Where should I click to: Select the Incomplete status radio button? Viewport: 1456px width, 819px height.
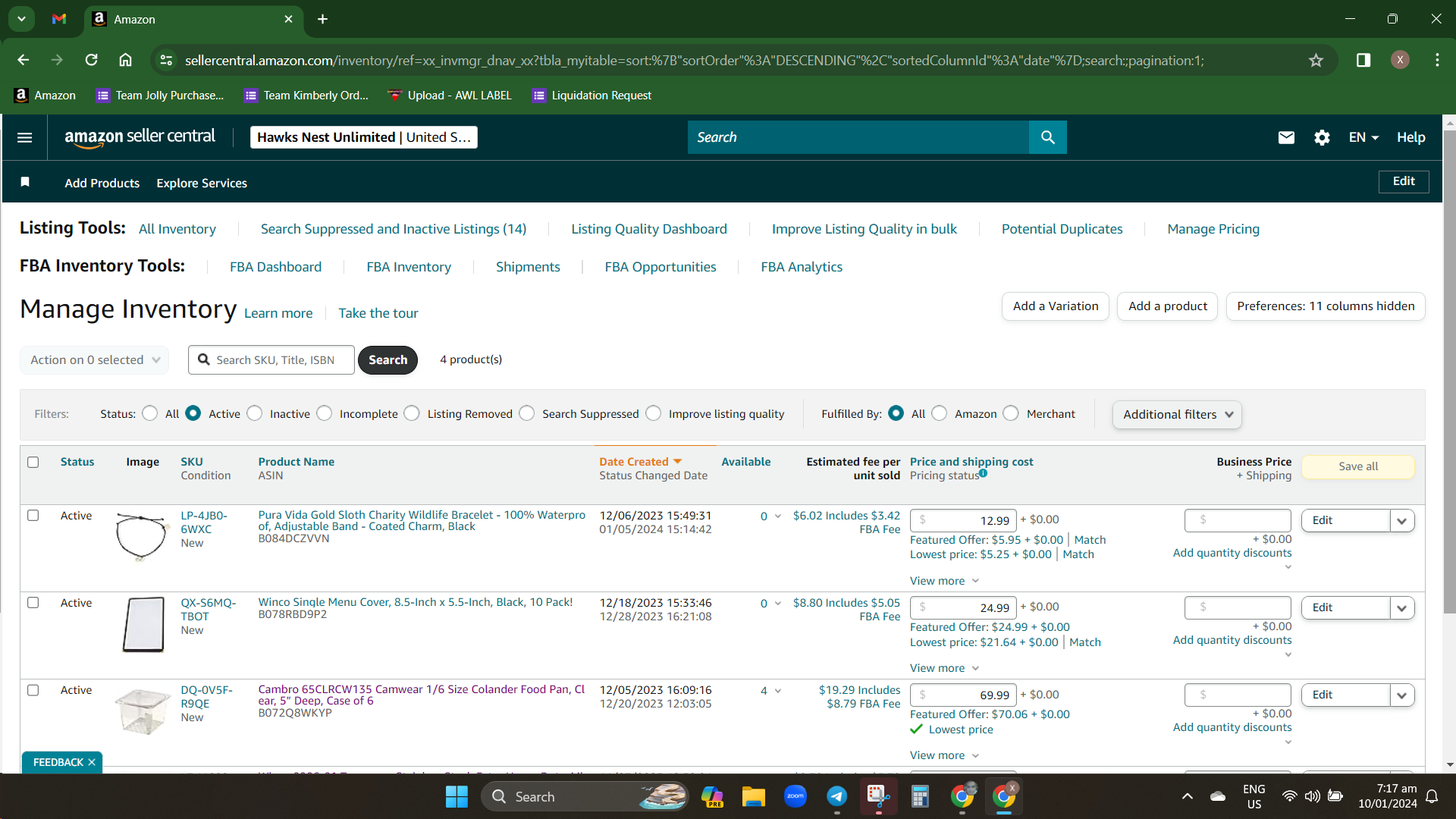(325, 413)
